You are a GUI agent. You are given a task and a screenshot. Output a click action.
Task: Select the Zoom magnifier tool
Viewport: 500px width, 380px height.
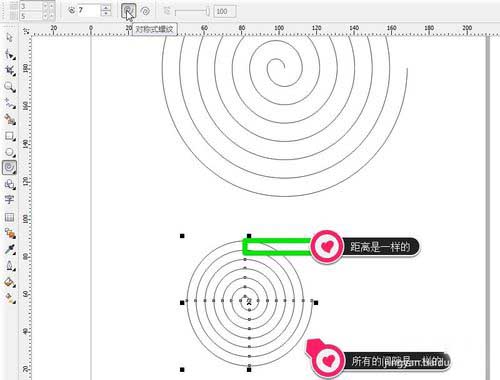click(9, 87)
